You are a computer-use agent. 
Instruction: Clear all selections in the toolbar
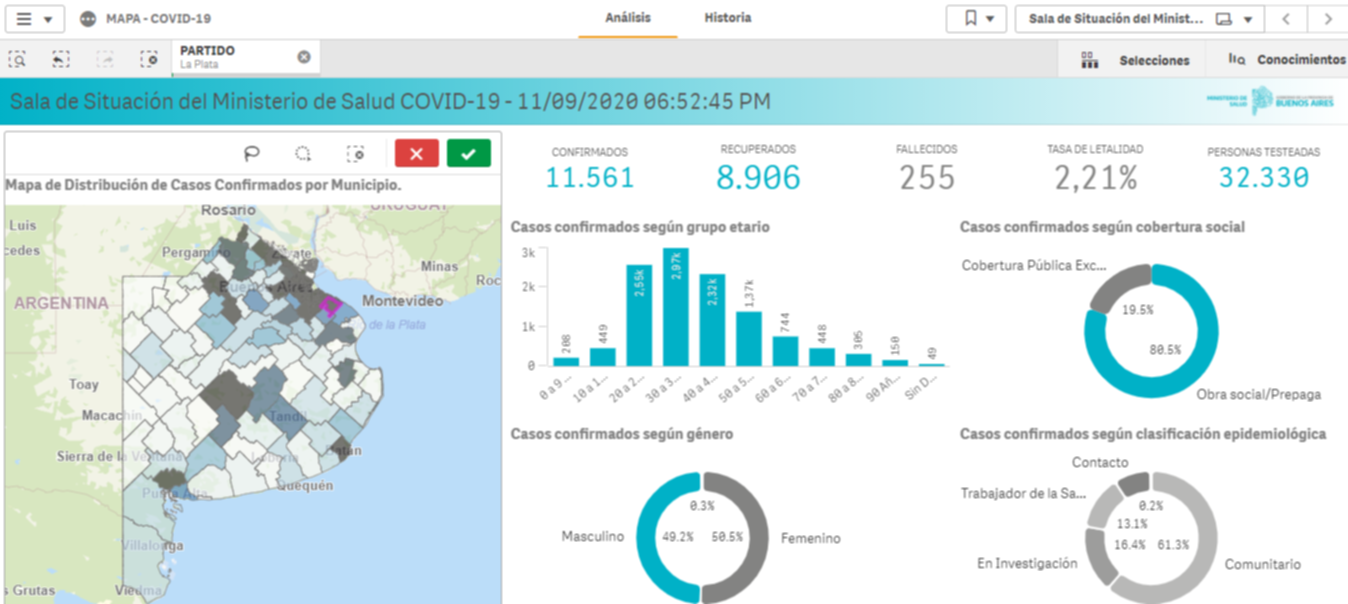149,59
